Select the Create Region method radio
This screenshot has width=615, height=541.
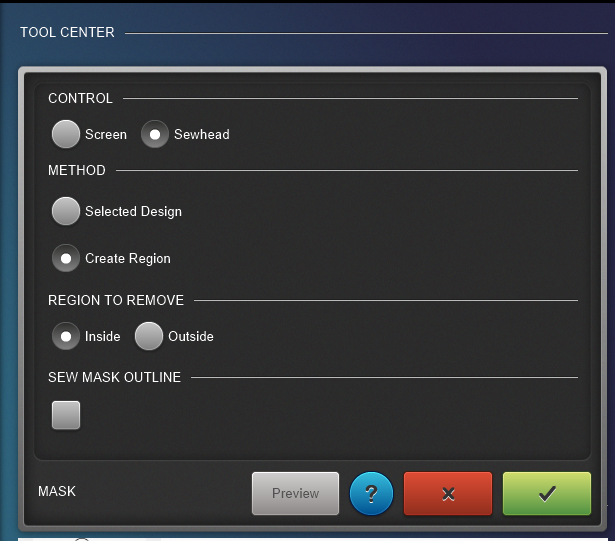(66, 258)
